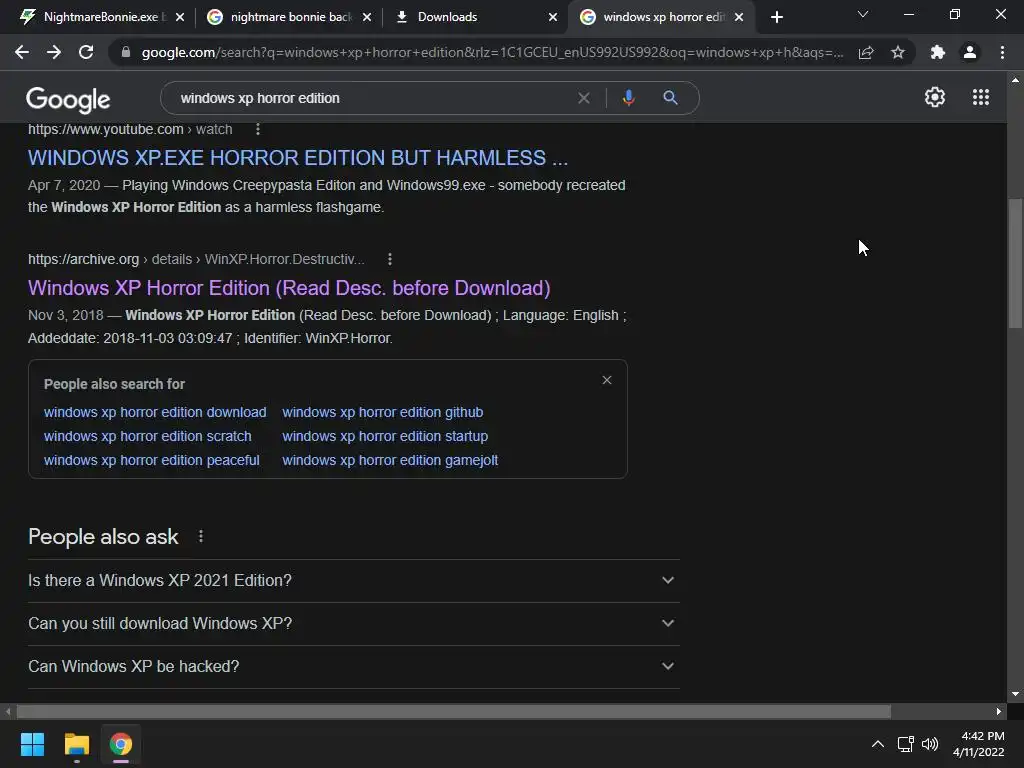
Task: Clear the Google search box text
Action: (x=584, y=98)
